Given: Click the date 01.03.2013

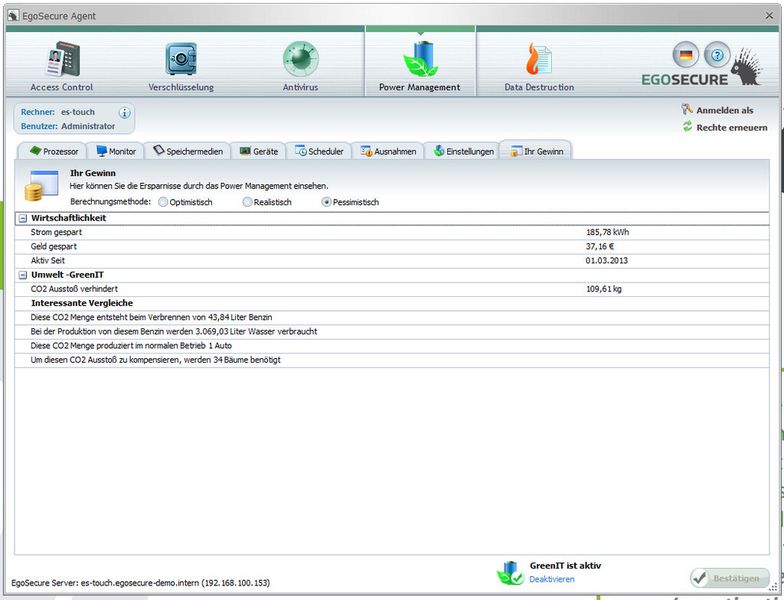Looking at the screenshot, I should (606, 260).
